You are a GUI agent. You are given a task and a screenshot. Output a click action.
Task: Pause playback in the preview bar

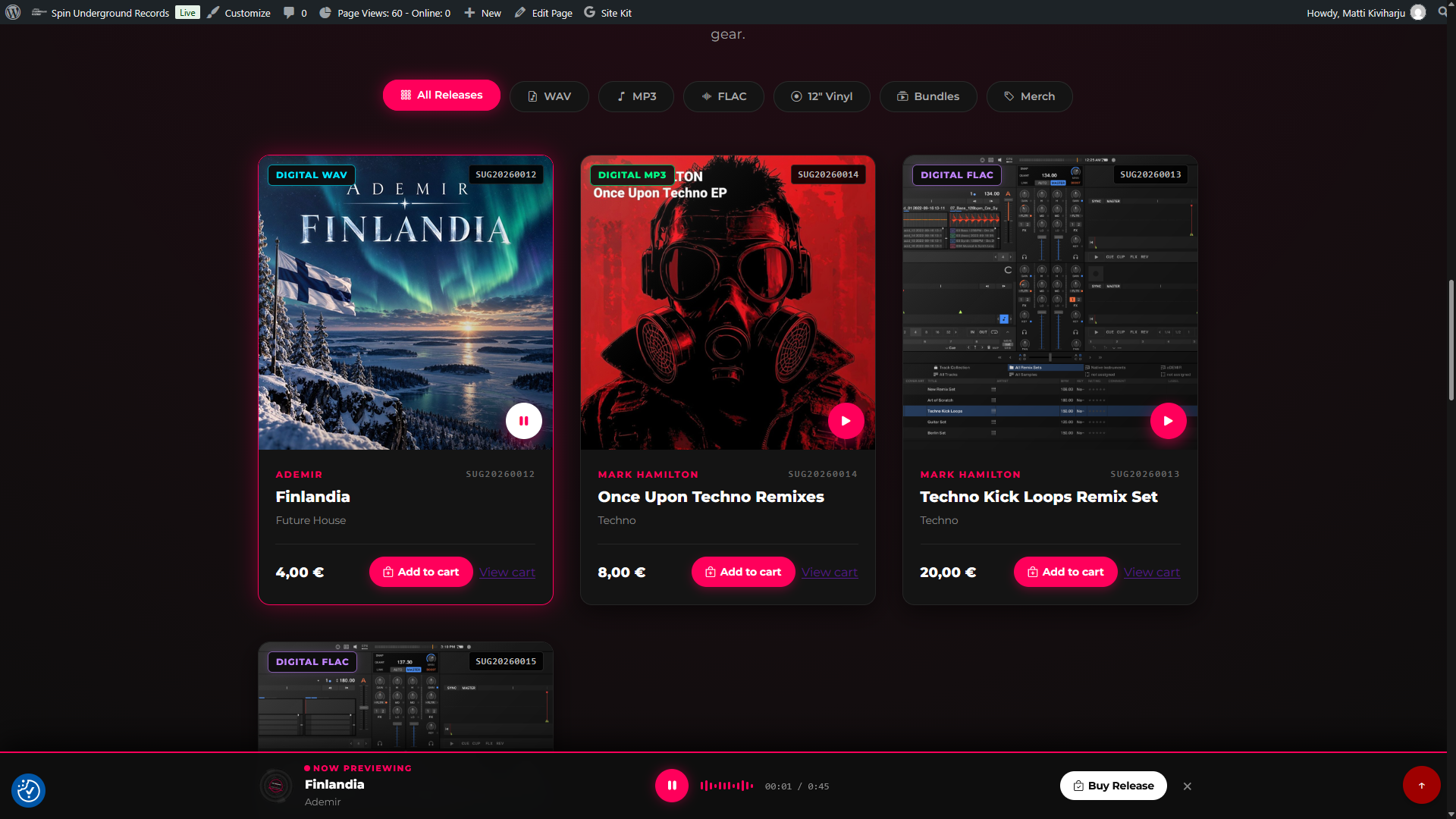tap(672, 786)
